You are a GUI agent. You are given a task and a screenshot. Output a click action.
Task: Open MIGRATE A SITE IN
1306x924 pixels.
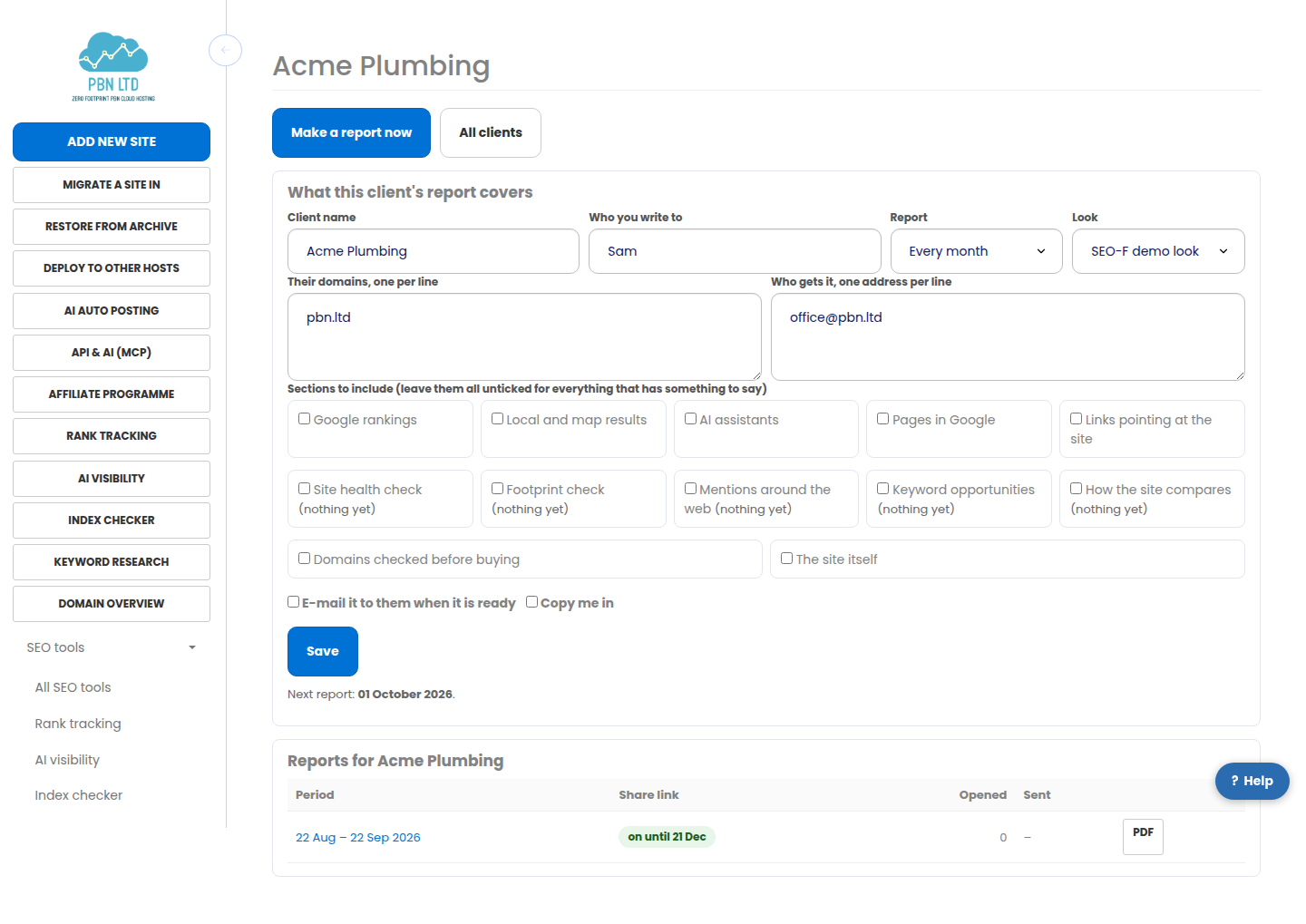112,185
